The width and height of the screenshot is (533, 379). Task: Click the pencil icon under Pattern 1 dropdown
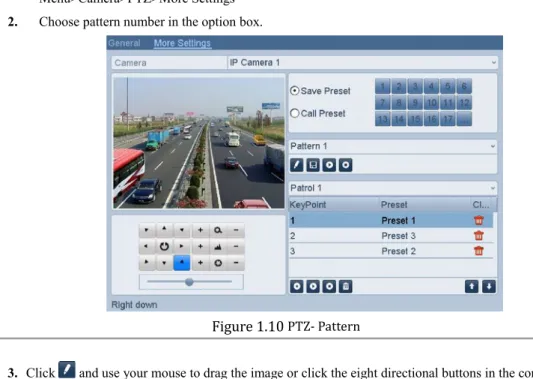(x=297, y=165)
